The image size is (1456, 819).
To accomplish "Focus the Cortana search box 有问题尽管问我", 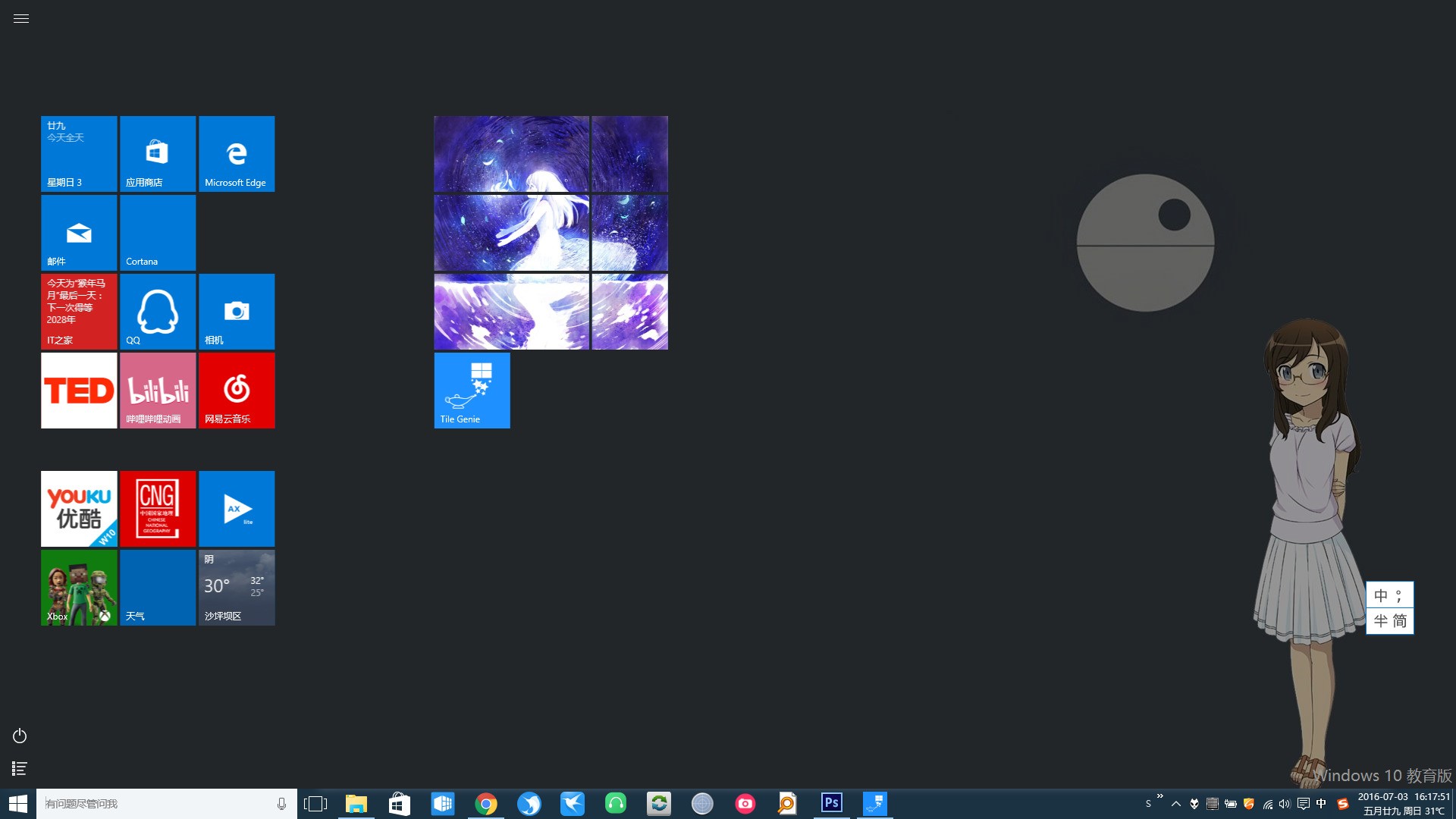I will point(167,804).
